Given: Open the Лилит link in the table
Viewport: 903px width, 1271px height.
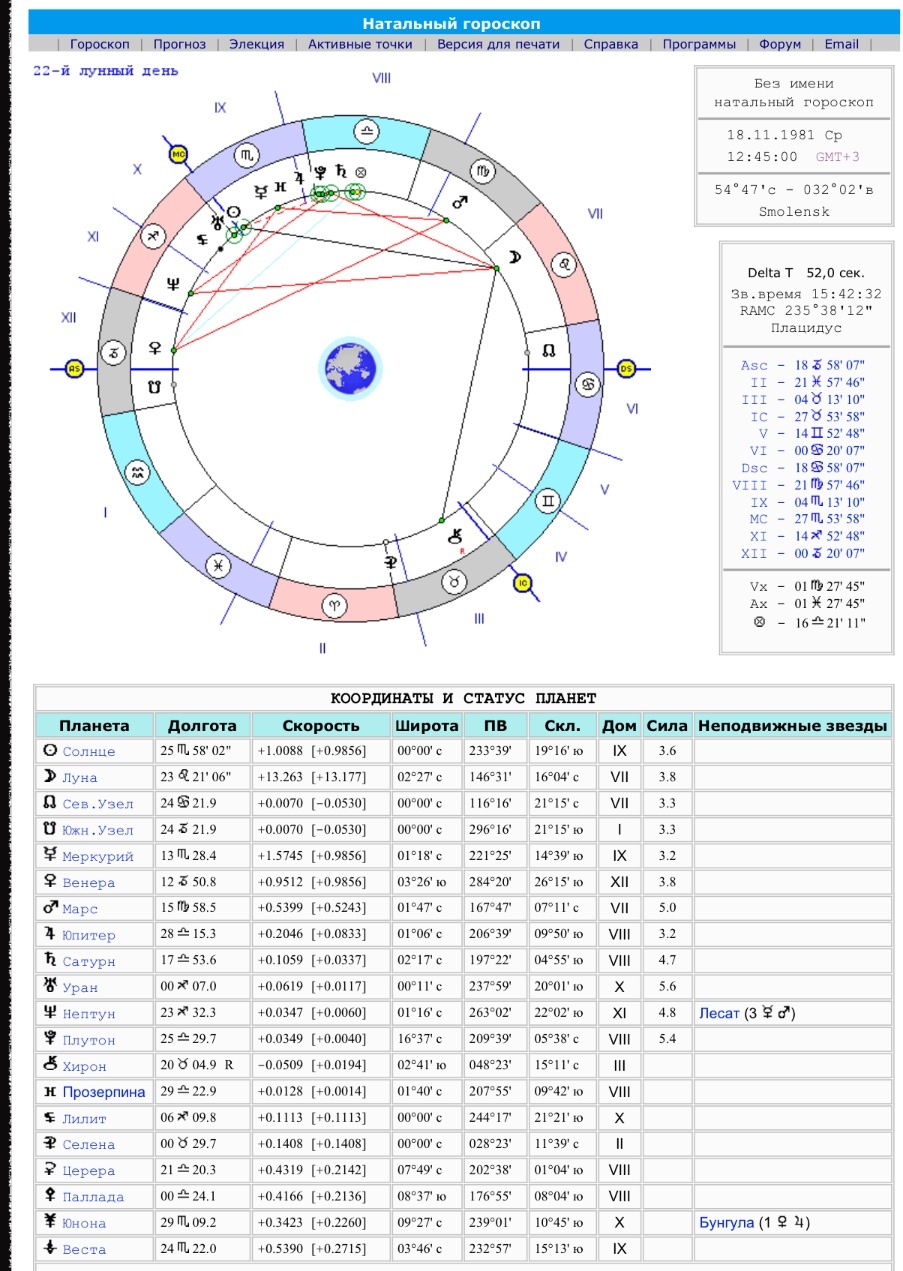Looking at the screenshot, I should [x=84, y=1119].
